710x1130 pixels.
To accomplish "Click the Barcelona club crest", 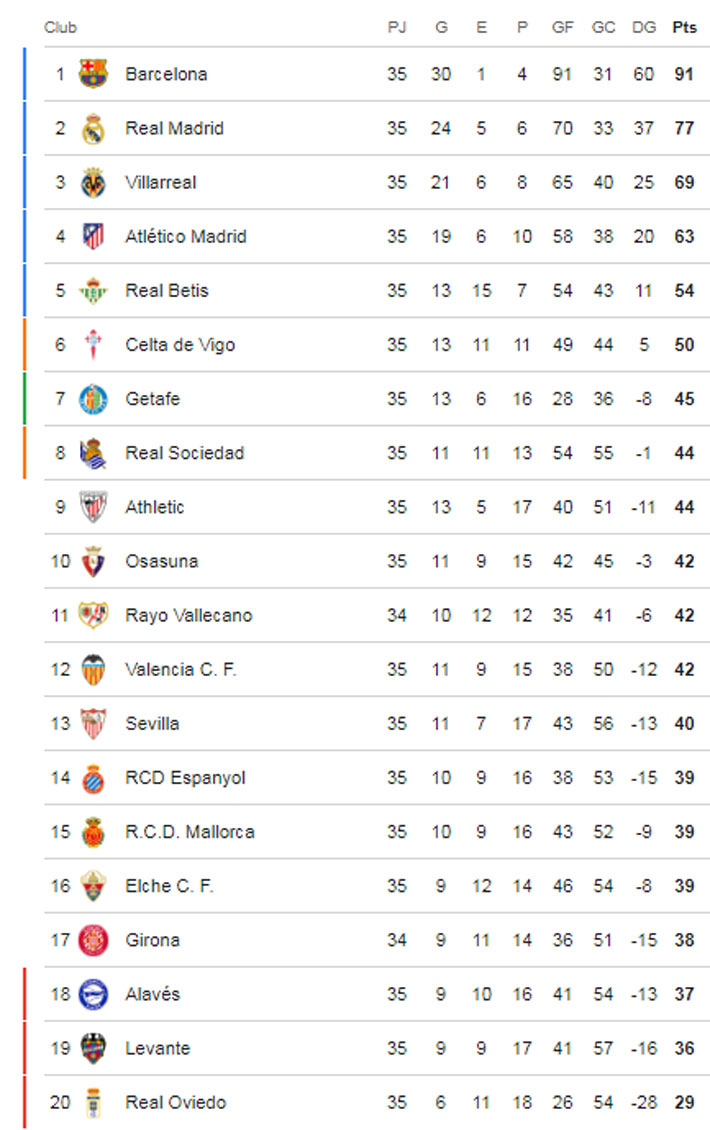I will click(93, 74).
